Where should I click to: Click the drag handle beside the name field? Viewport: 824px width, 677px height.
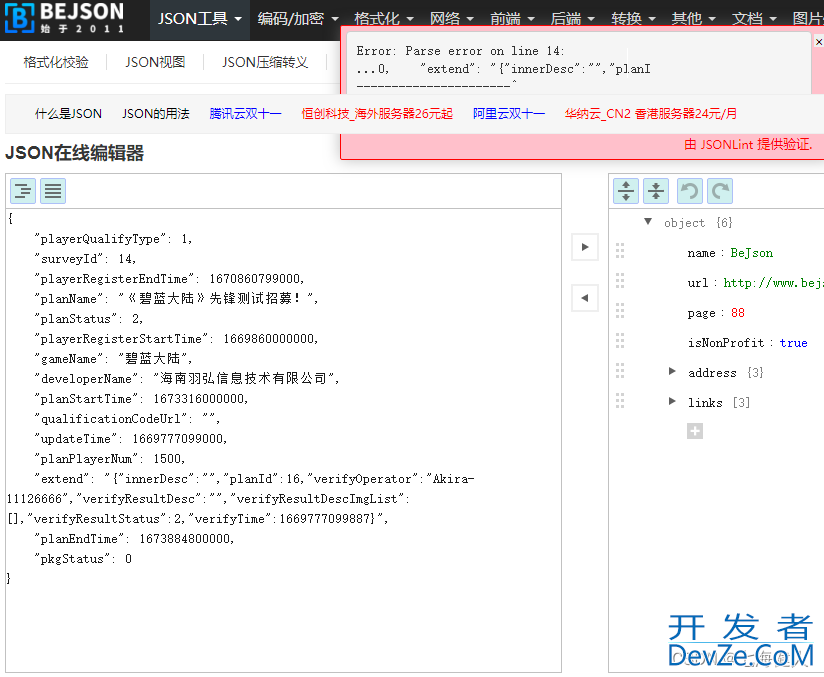(x=620, y=251)
